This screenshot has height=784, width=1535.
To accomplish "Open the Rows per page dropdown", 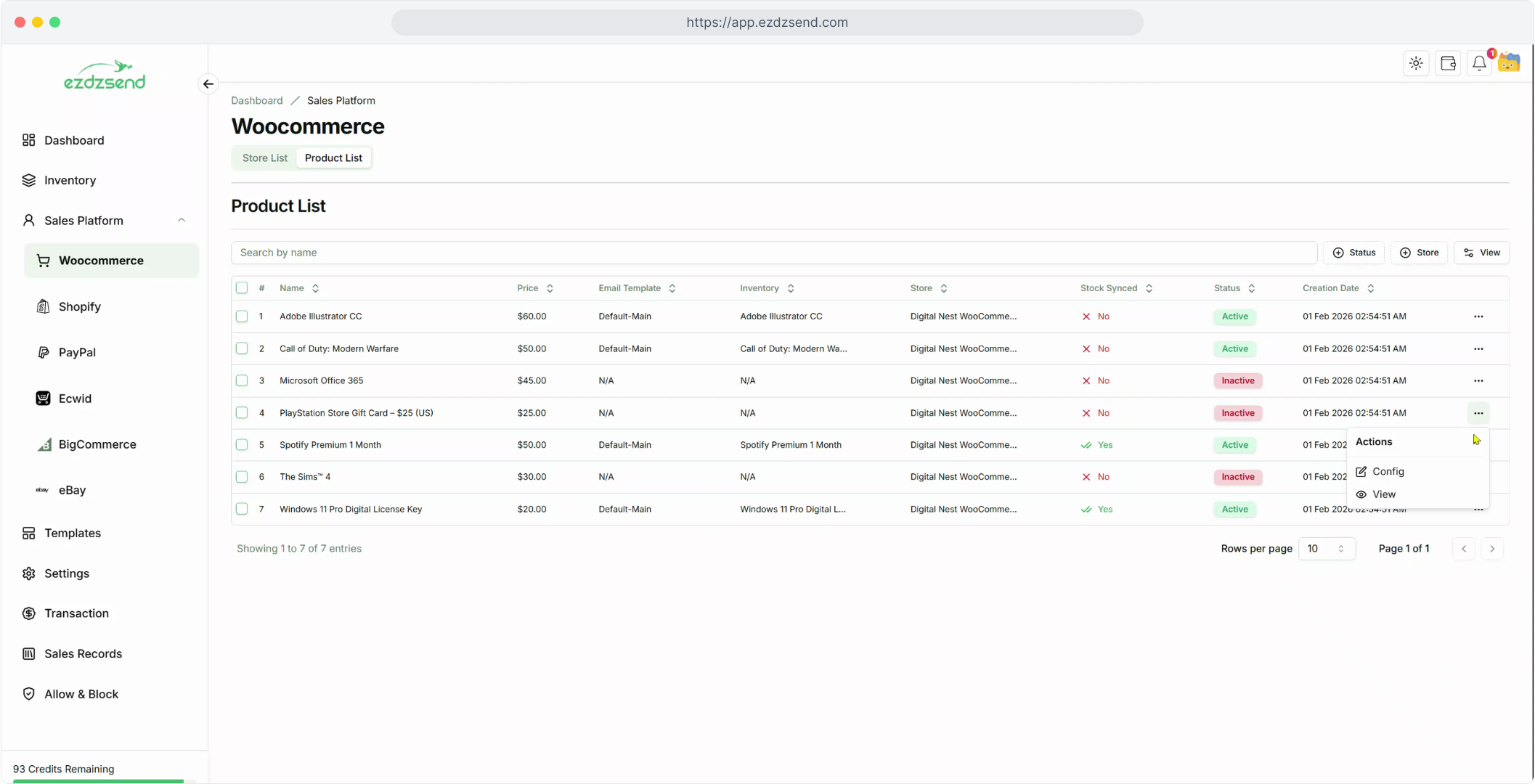I will pos(1326,549).
